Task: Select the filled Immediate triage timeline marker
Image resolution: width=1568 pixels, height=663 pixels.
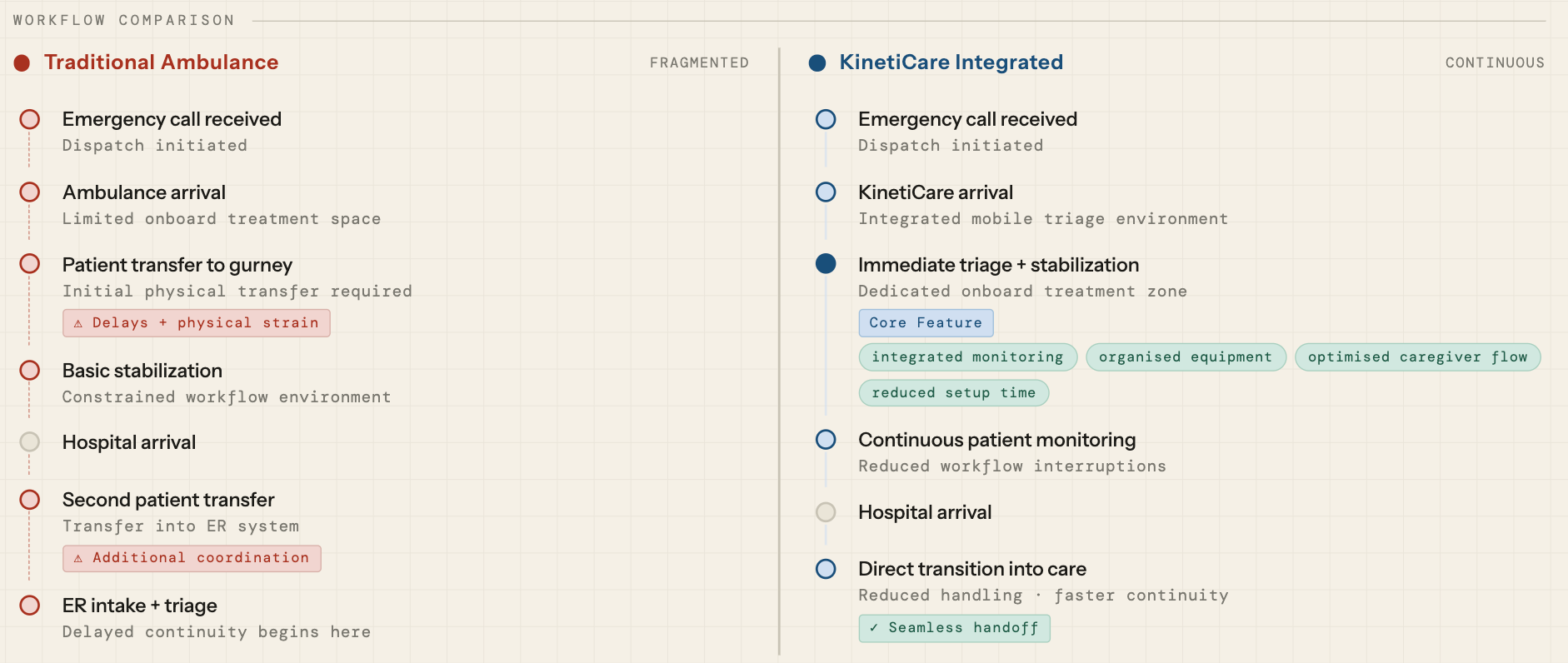Action: [826, 264]
